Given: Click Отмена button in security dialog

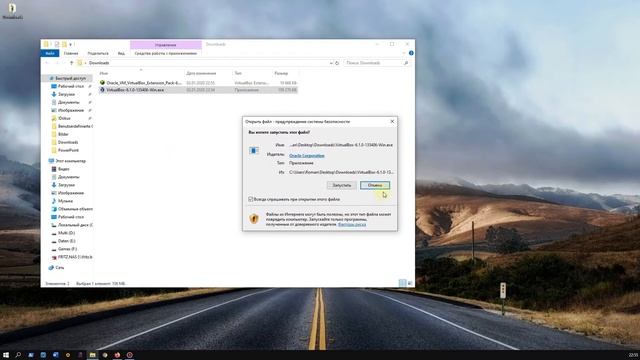Looking at the screenshot, I should 375,185.
